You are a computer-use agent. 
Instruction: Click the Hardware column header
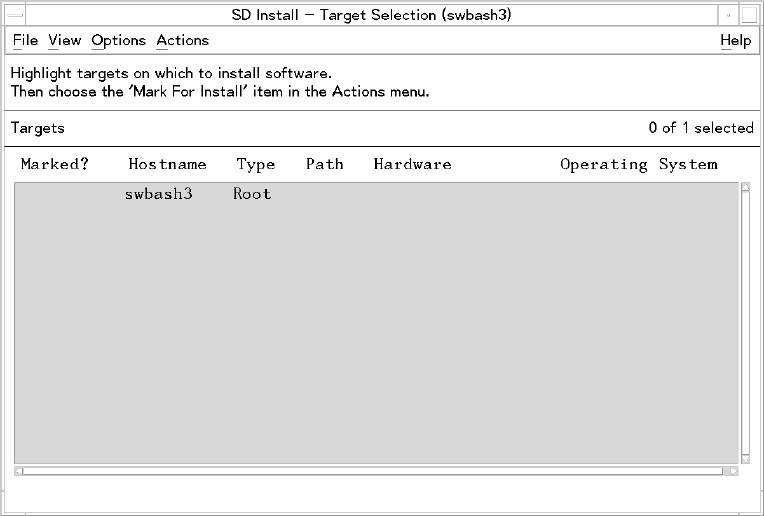click(412, 164)
